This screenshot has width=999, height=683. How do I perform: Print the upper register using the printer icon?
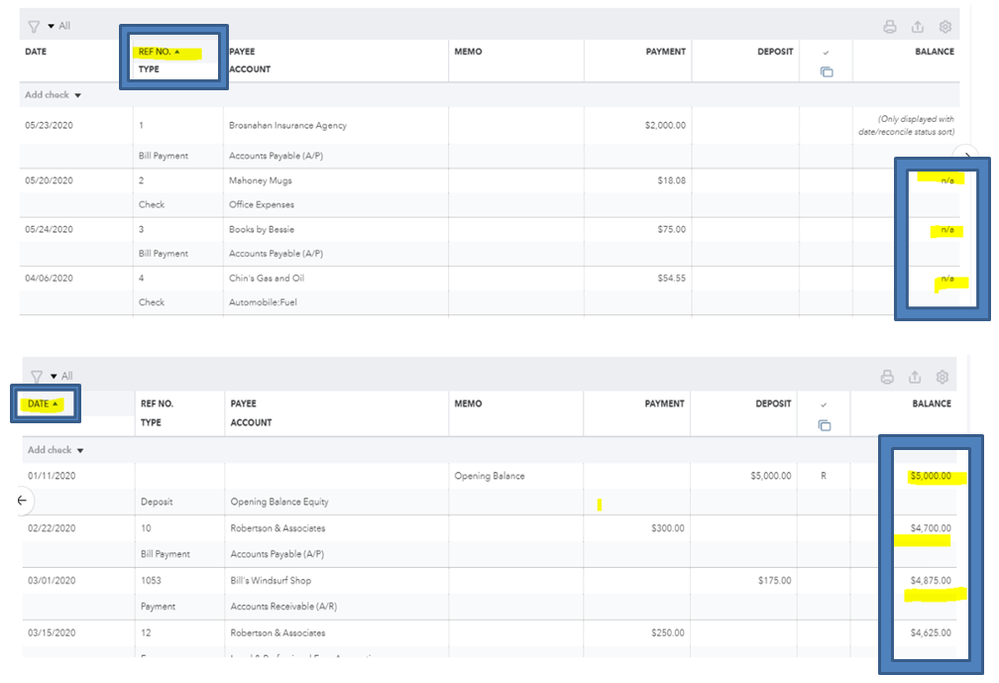[889, 27]
